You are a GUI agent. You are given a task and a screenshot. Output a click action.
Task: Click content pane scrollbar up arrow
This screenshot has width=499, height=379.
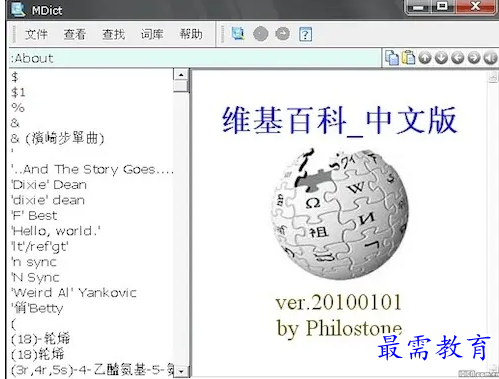click(493, 78)
